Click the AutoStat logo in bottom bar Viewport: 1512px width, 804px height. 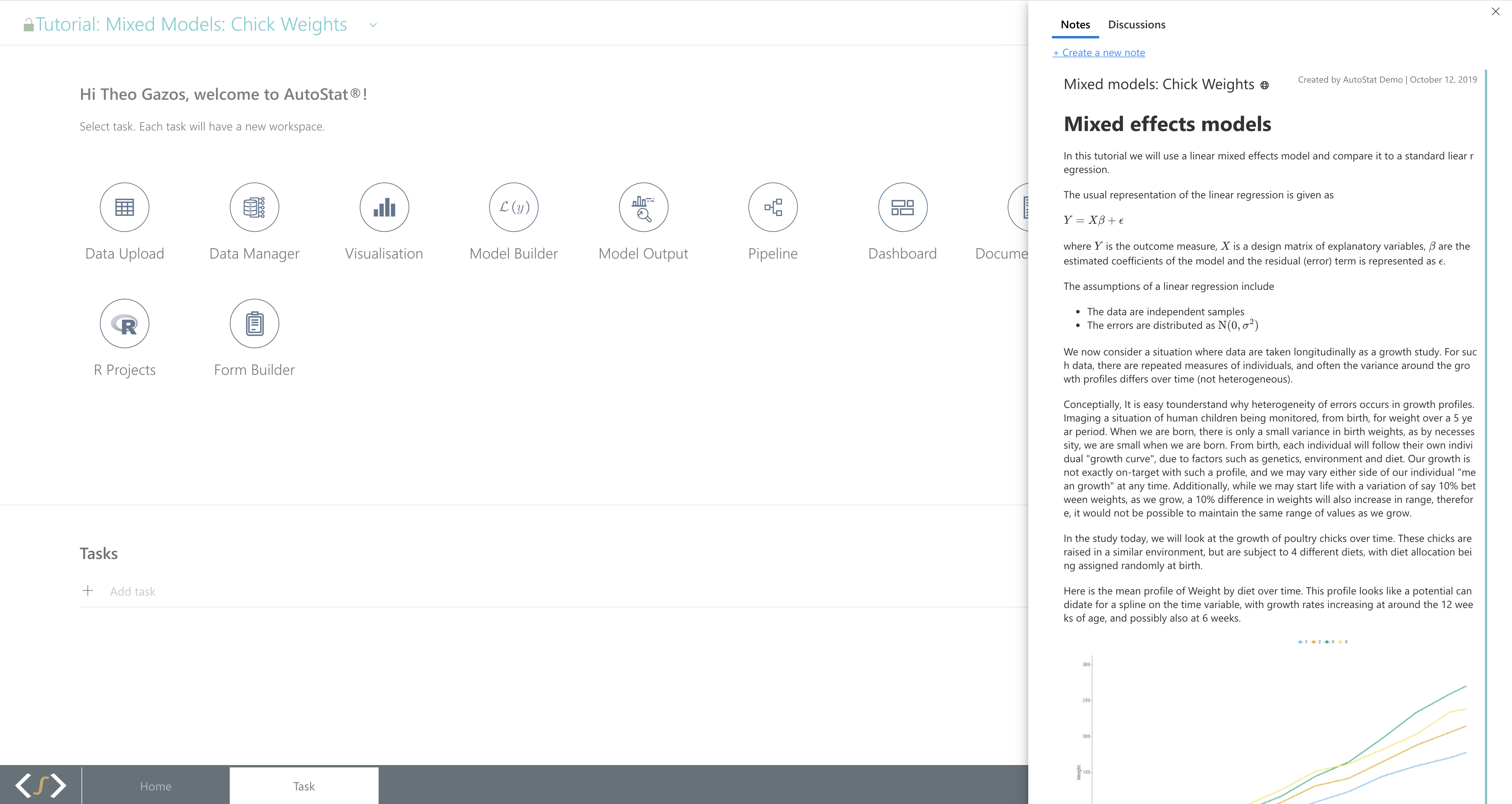[40, 785]
